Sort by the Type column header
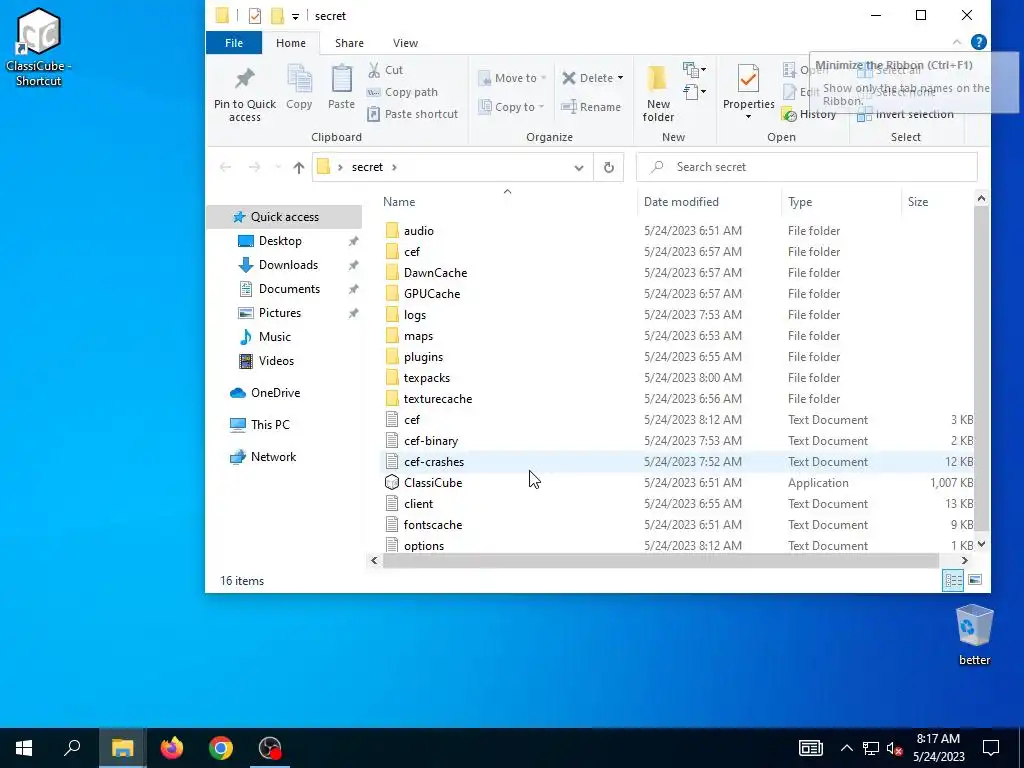Image resolution: width=1024 pixels, height=768 pixels. pos(841,202)
